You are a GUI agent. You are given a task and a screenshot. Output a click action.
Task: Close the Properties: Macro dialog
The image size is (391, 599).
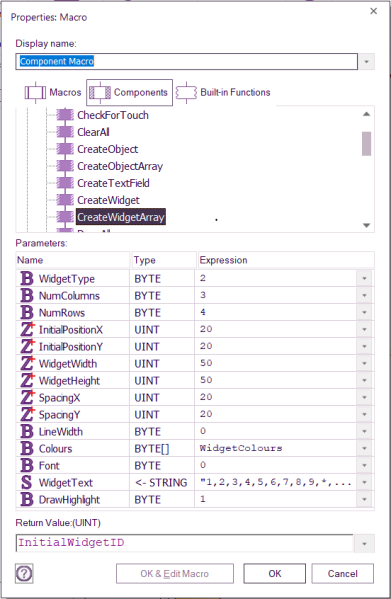click(x=373, y=11)
